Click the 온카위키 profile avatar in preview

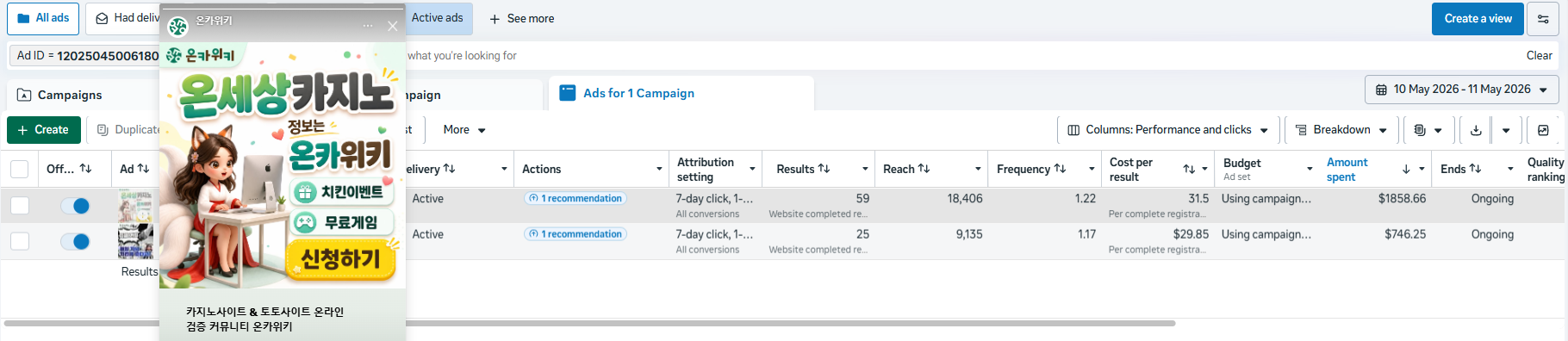pyautogui.click(x=177, y=27)
